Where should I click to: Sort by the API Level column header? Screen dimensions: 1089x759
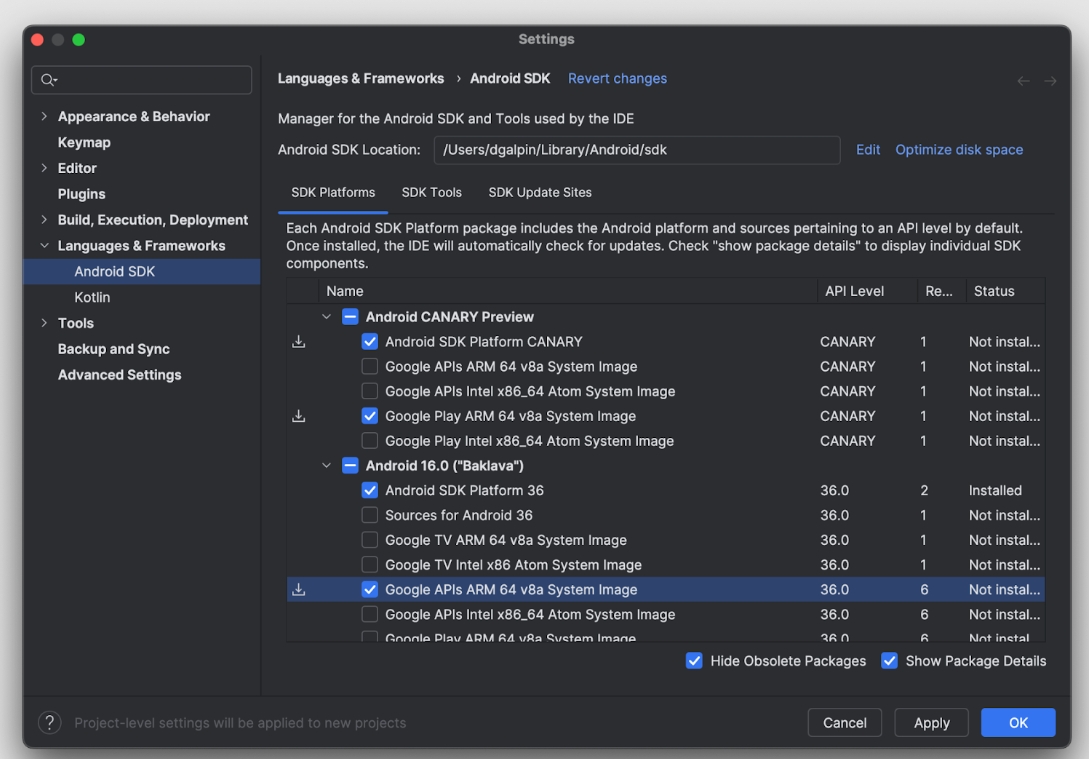coord(867,291)
